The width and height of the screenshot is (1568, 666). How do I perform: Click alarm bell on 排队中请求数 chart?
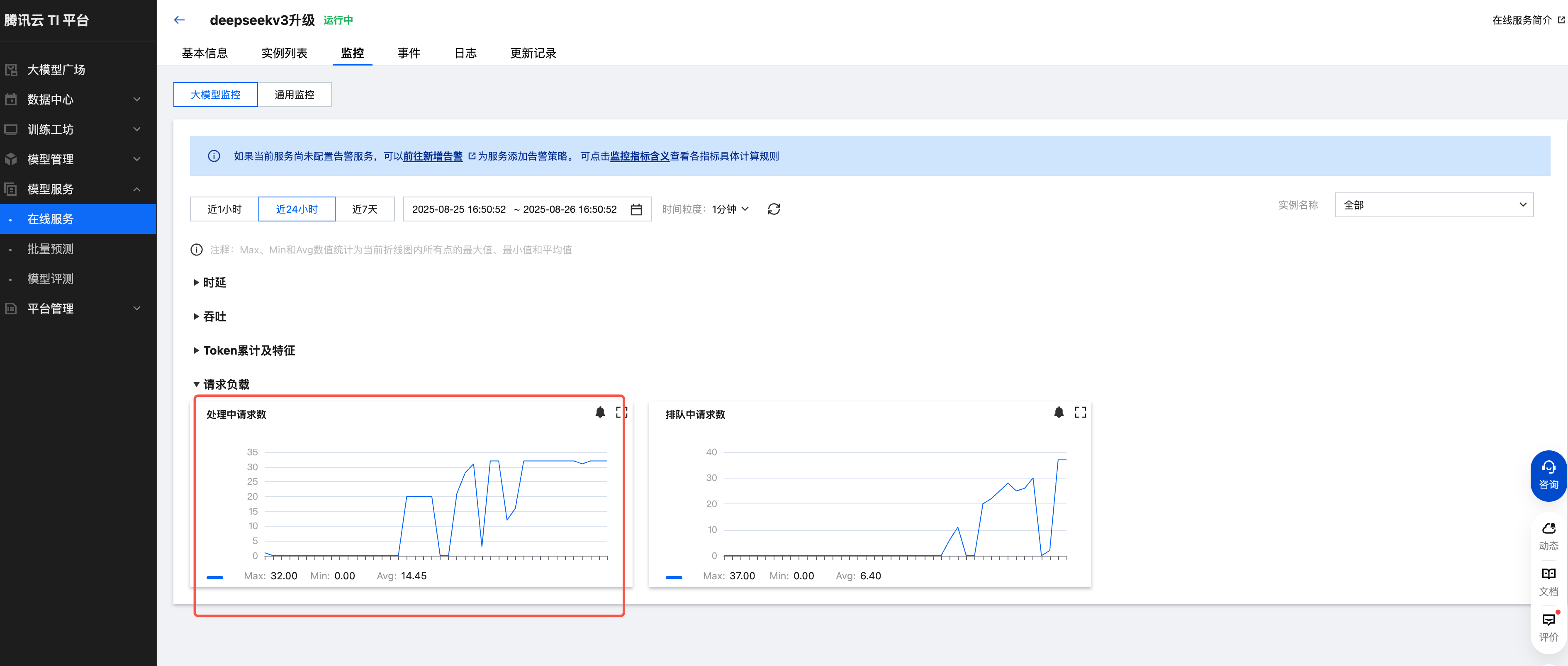pyautogui.click(x=1059, y=412)
